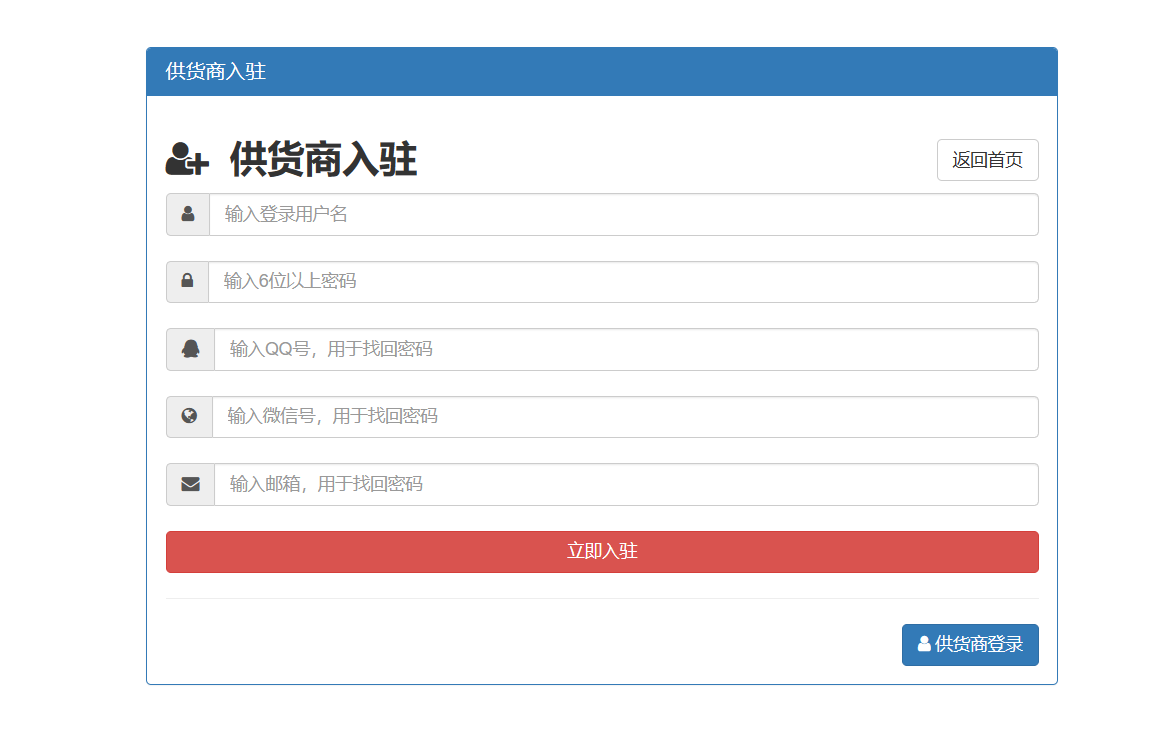
Task: Focus the QQ号 input field
Action: coord(626,349)
